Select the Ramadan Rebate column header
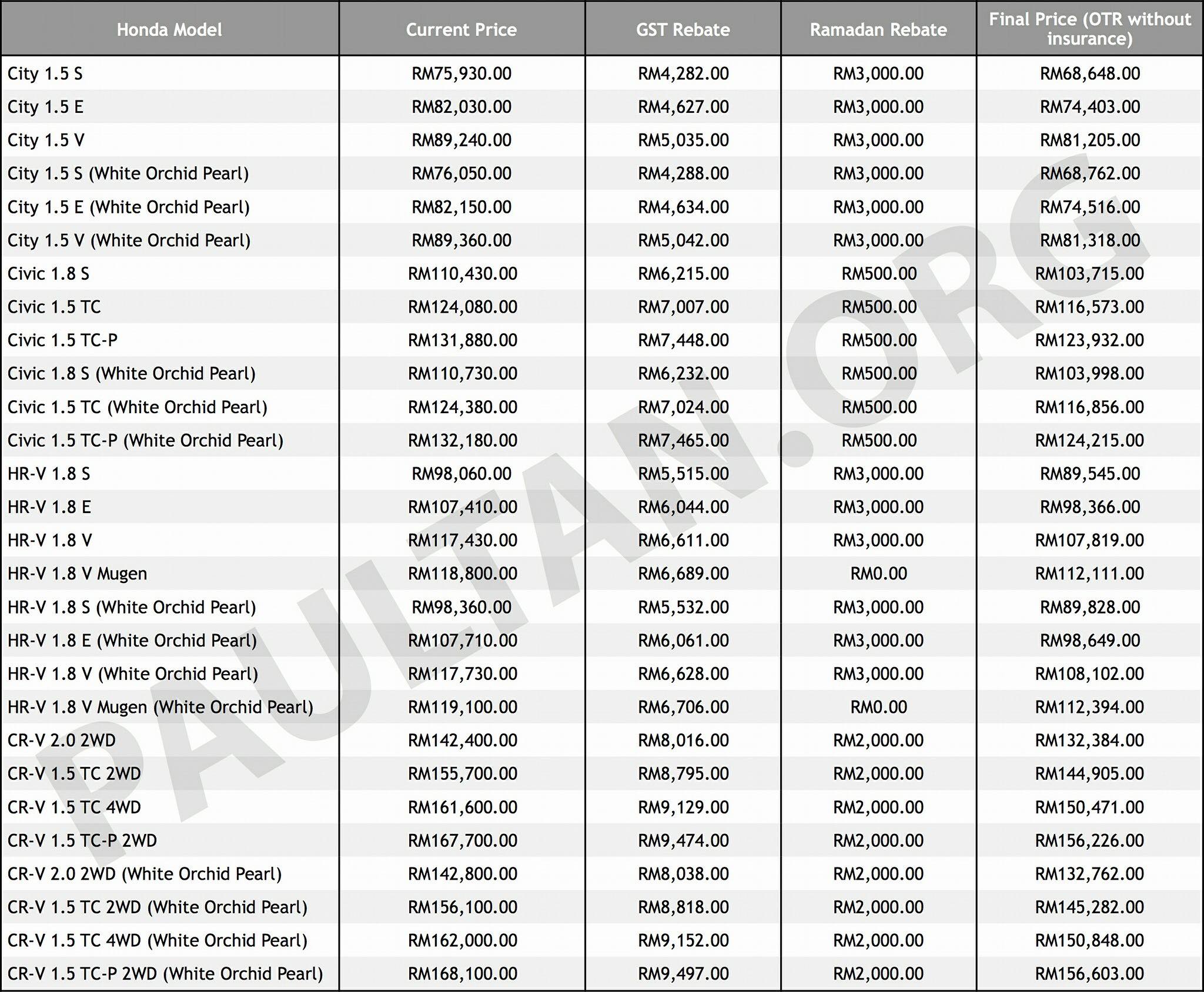Screen dimensions: 1204x992 coord(878,29)
